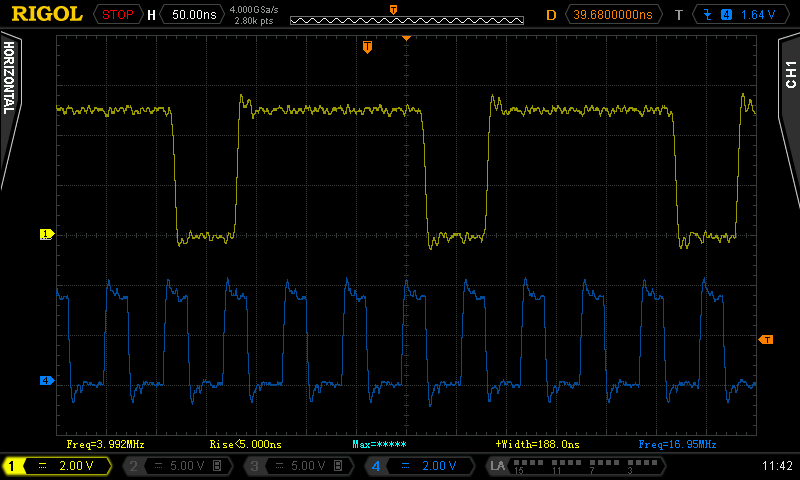This screenshot has height=480, width=800.
Task: Click the LA logic analyzer label
Action: pos(497,466)
